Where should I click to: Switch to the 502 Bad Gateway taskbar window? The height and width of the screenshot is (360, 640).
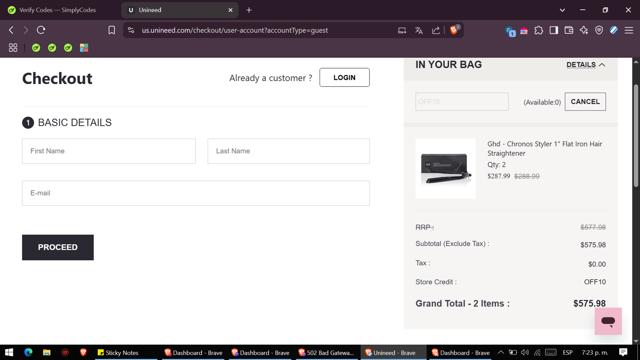326,352
